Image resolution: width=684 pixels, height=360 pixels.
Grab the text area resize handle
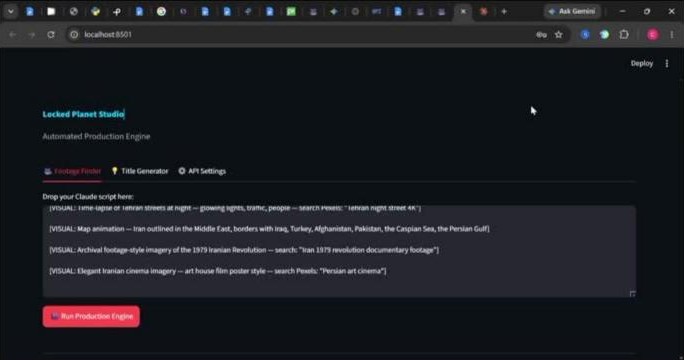[x=632, y=294]
